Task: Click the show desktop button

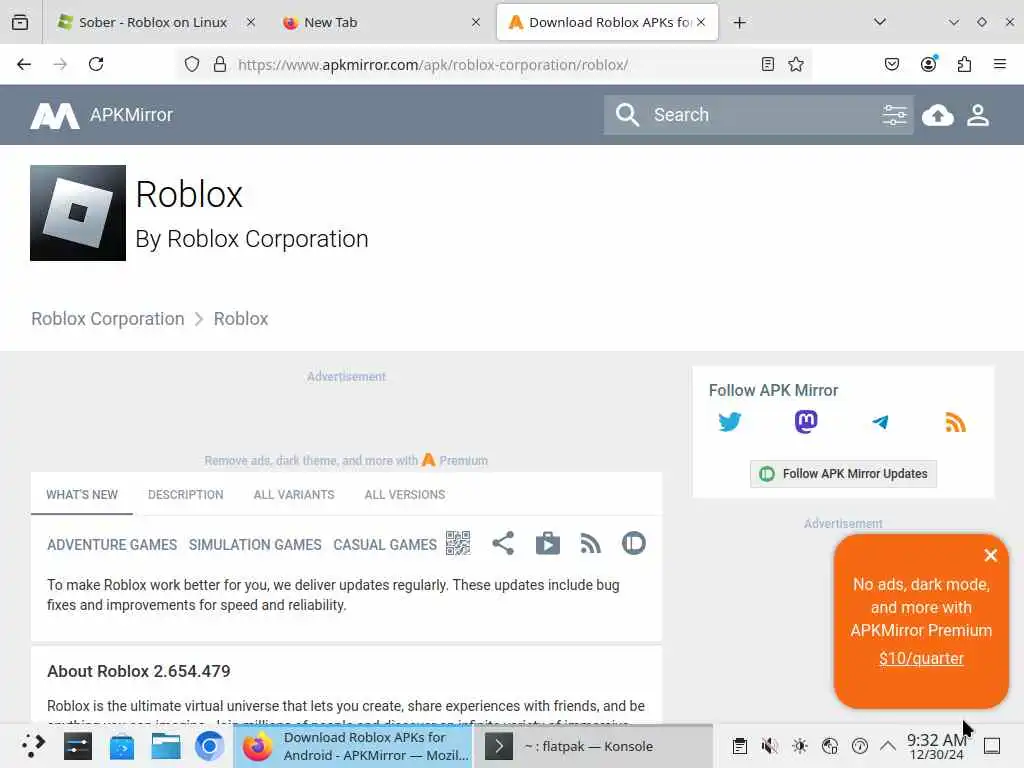Action: (x=992, y=746)
